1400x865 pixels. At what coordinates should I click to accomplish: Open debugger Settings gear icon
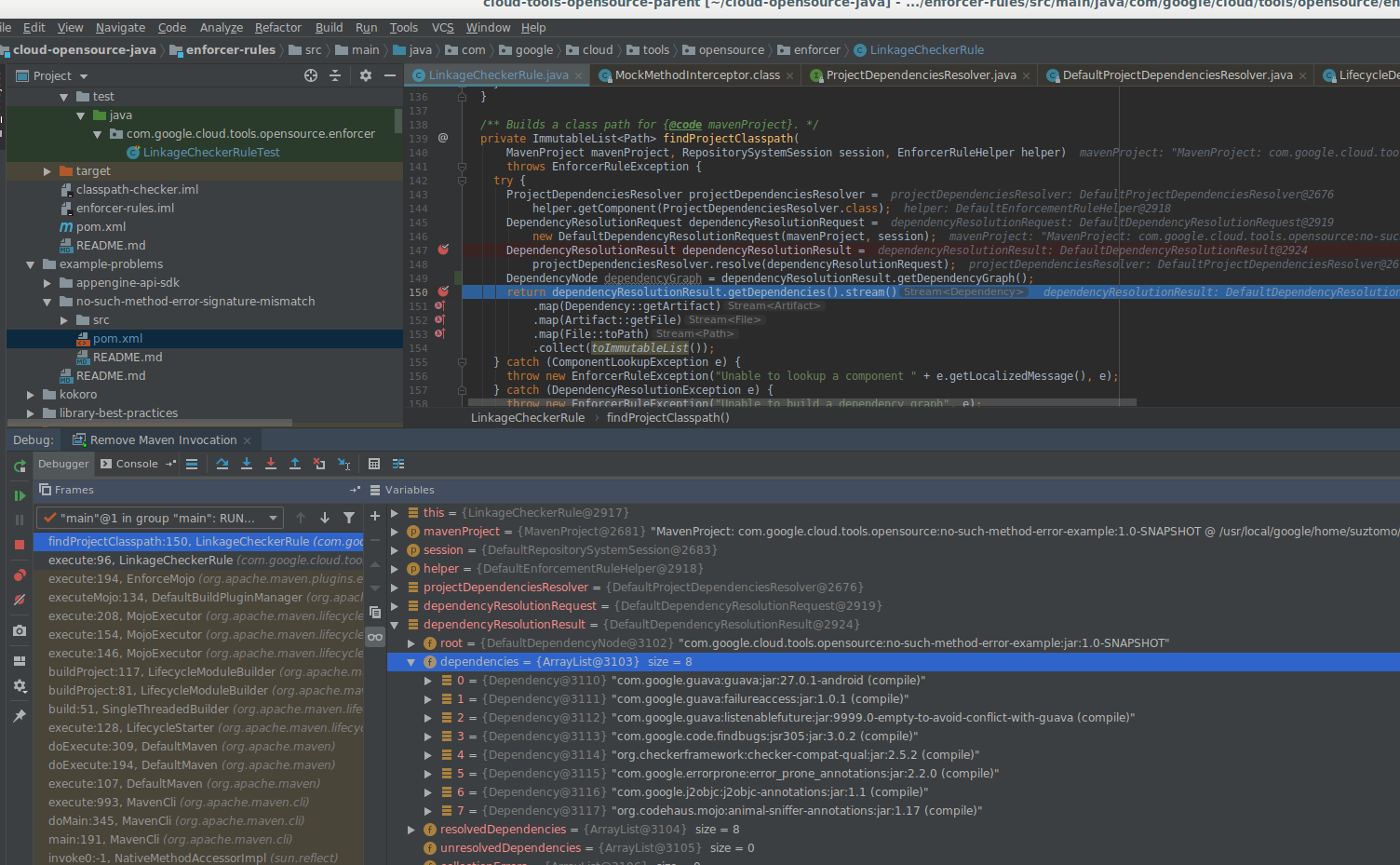(20, 687)
